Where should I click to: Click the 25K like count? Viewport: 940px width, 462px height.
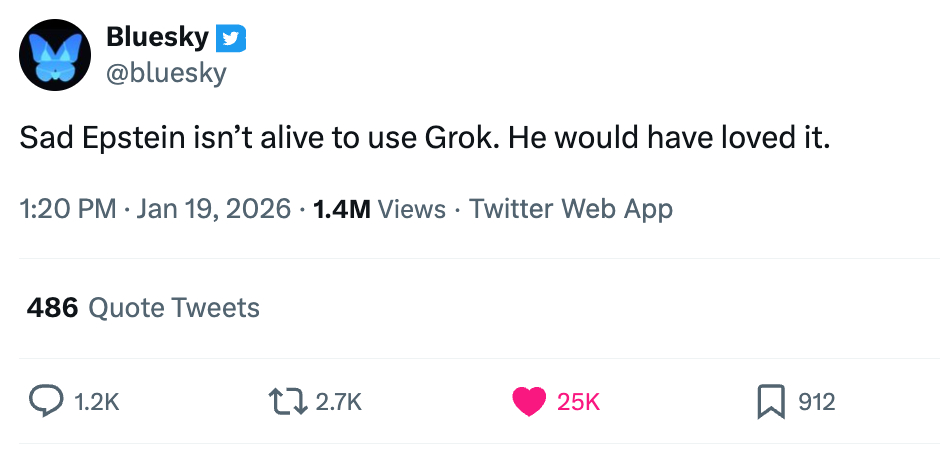578,402
